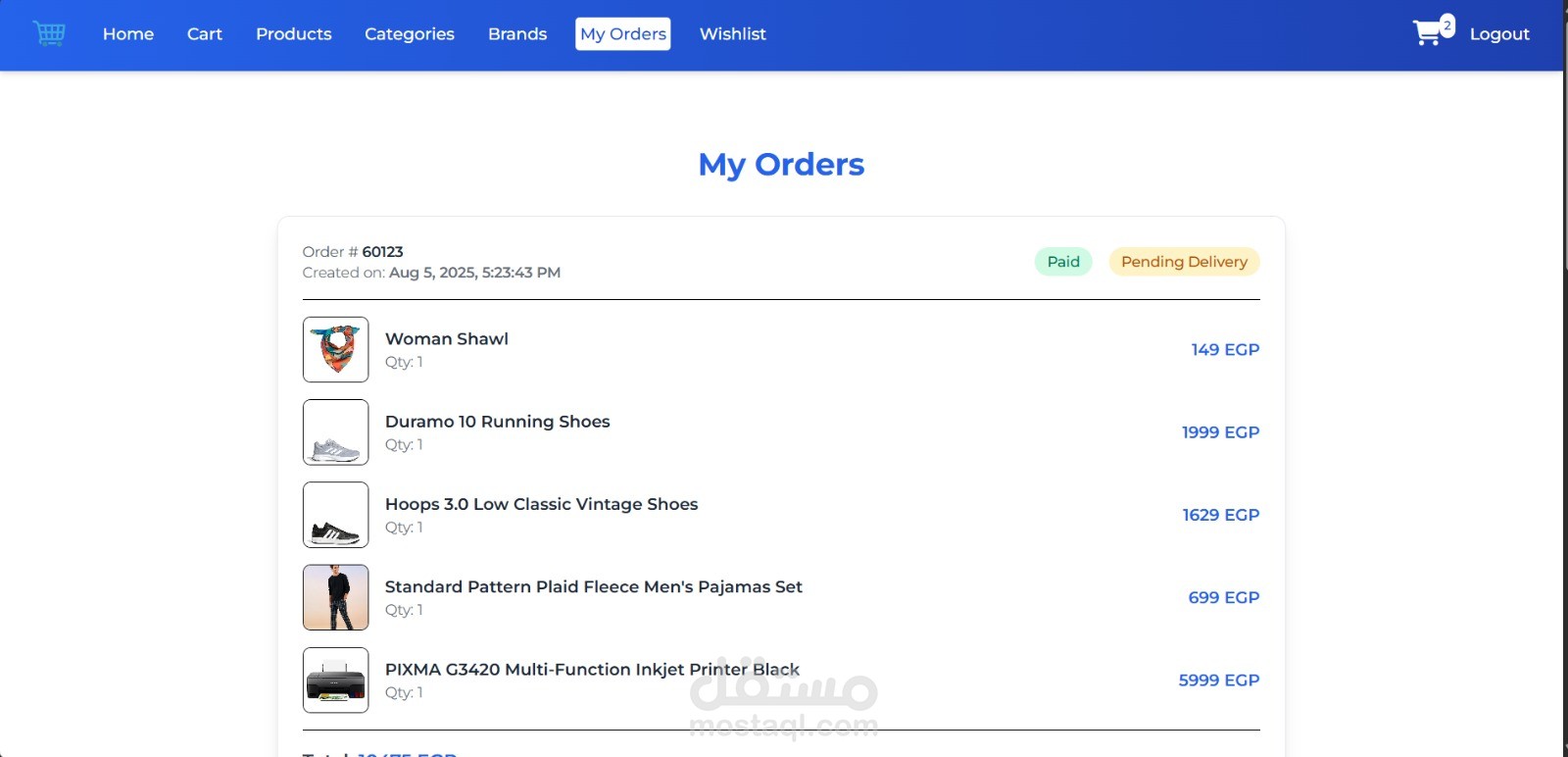Open the Woman Shawl thumbnail

point(336,349)
